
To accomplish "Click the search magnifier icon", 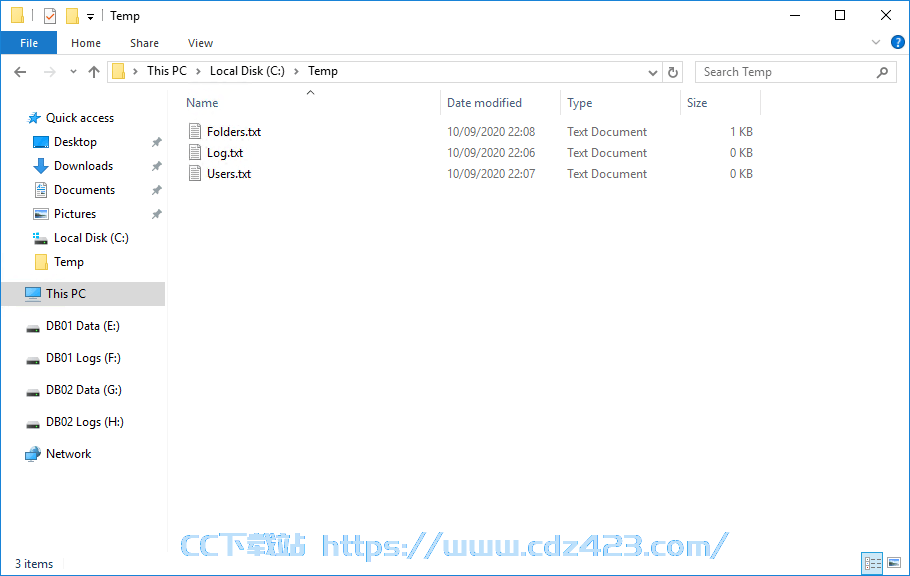I will pos(882,72).
